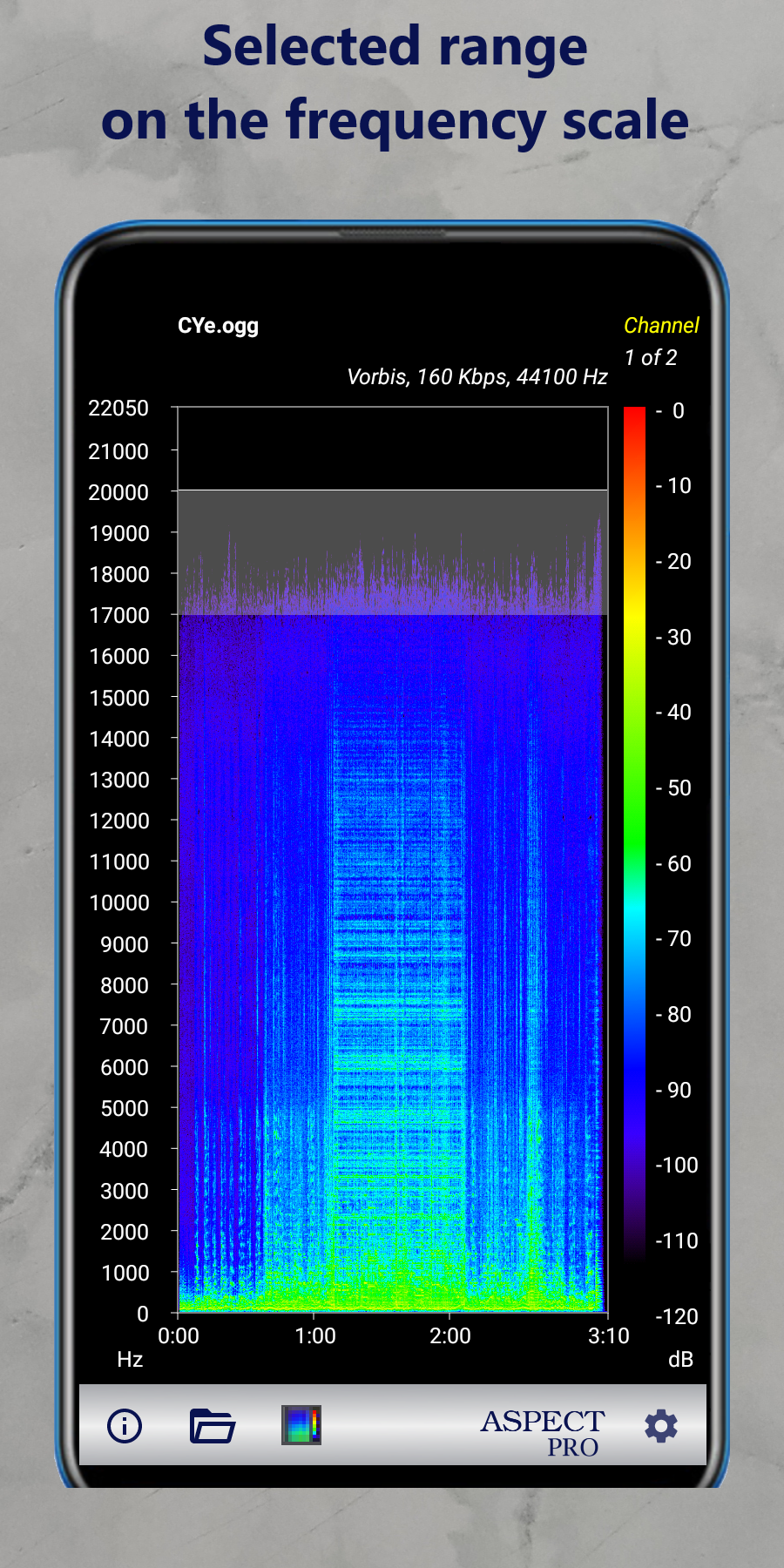This screenshot has height=1568, width=784.
Task: Tap the 2:00 time marker
Action: (x=449, y=1336)
